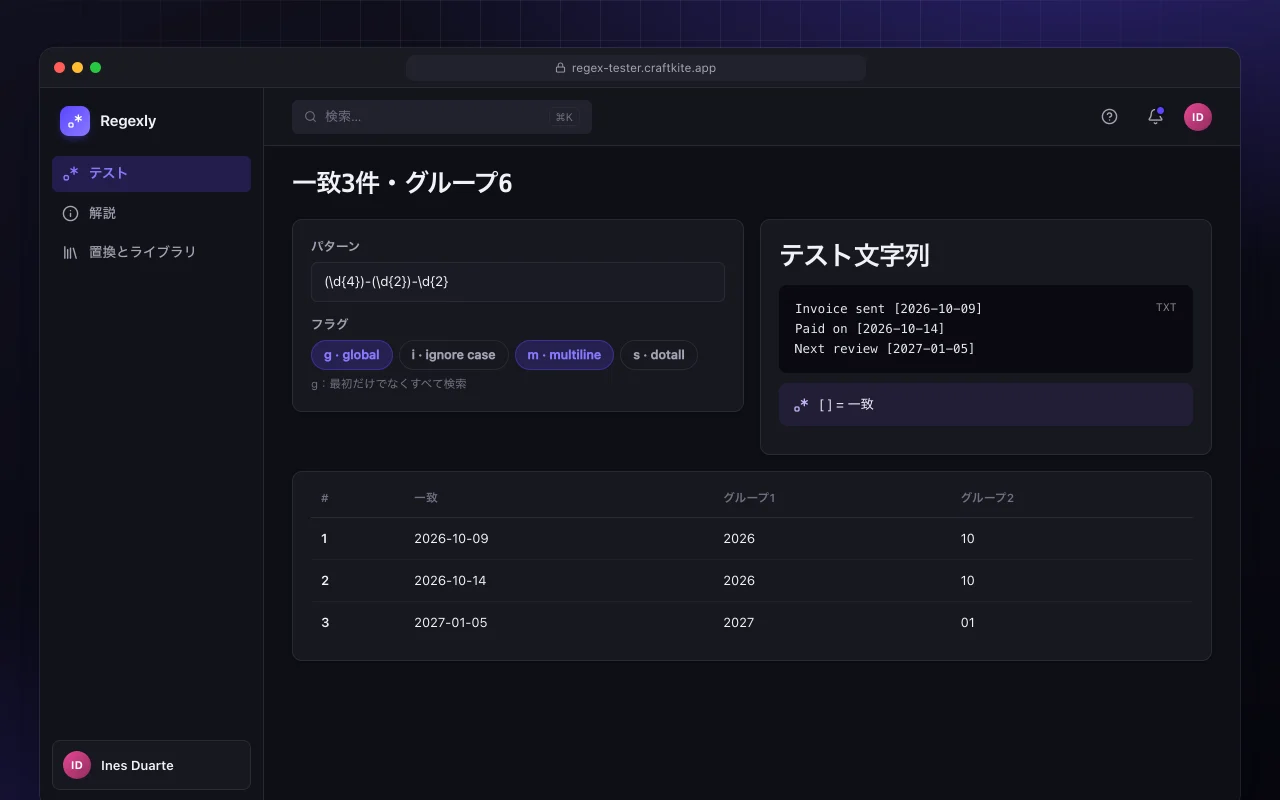Click the グループ2 column header
This screenshot has height=800, width=1280.
point(987,498)
